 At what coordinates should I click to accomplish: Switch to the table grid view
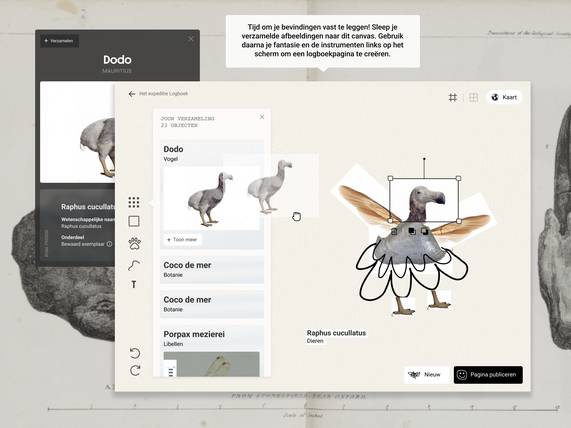click(x=473, y=97)
